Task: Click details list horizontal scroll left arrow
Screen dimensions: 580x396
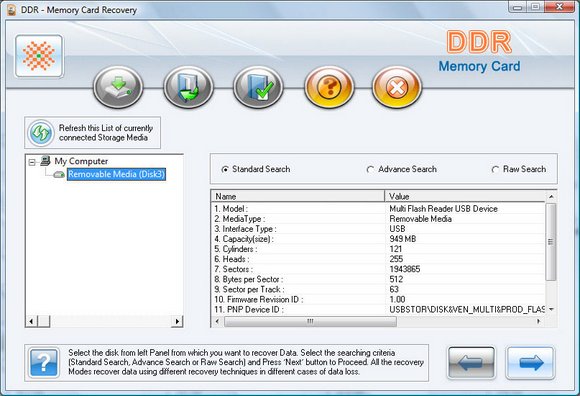Action: [218, 321]
